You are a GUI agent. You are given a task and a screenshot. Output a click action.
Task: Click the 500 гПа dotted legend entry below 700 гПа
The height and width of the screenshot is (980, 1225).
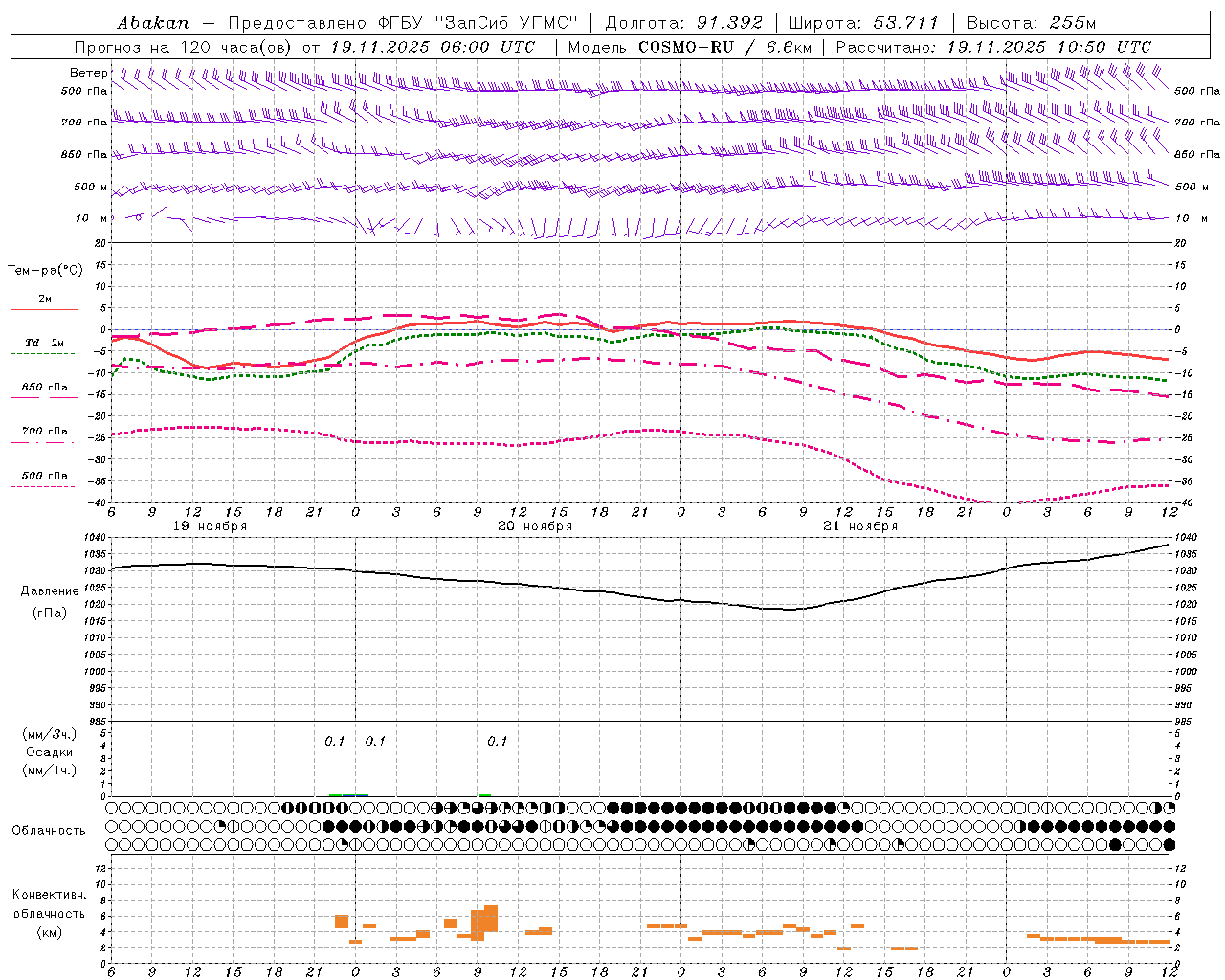(x=45, y=476)
